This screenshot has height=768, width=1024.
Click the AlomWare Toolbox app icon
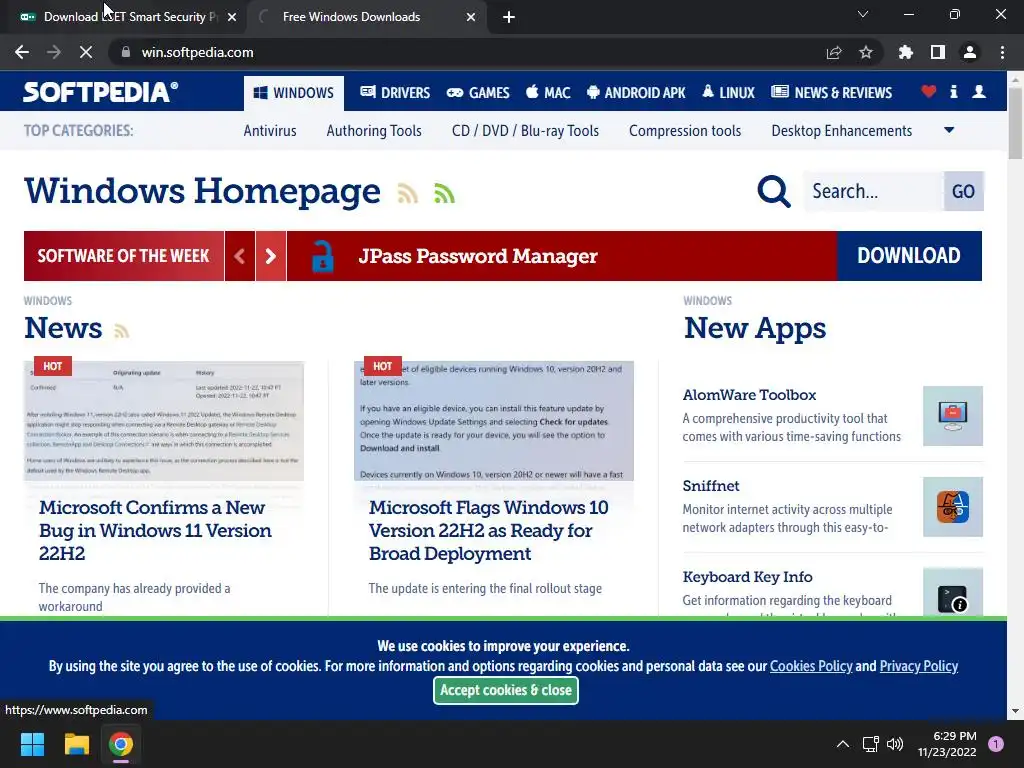point(953,416)
